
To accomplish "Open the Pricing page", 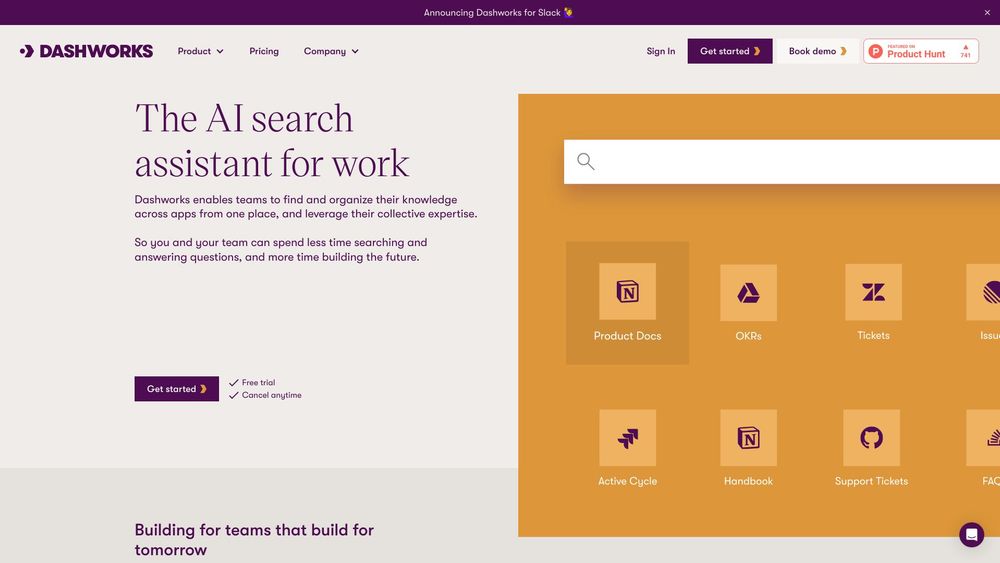I will pyautogui.click(x=264, y=51).
